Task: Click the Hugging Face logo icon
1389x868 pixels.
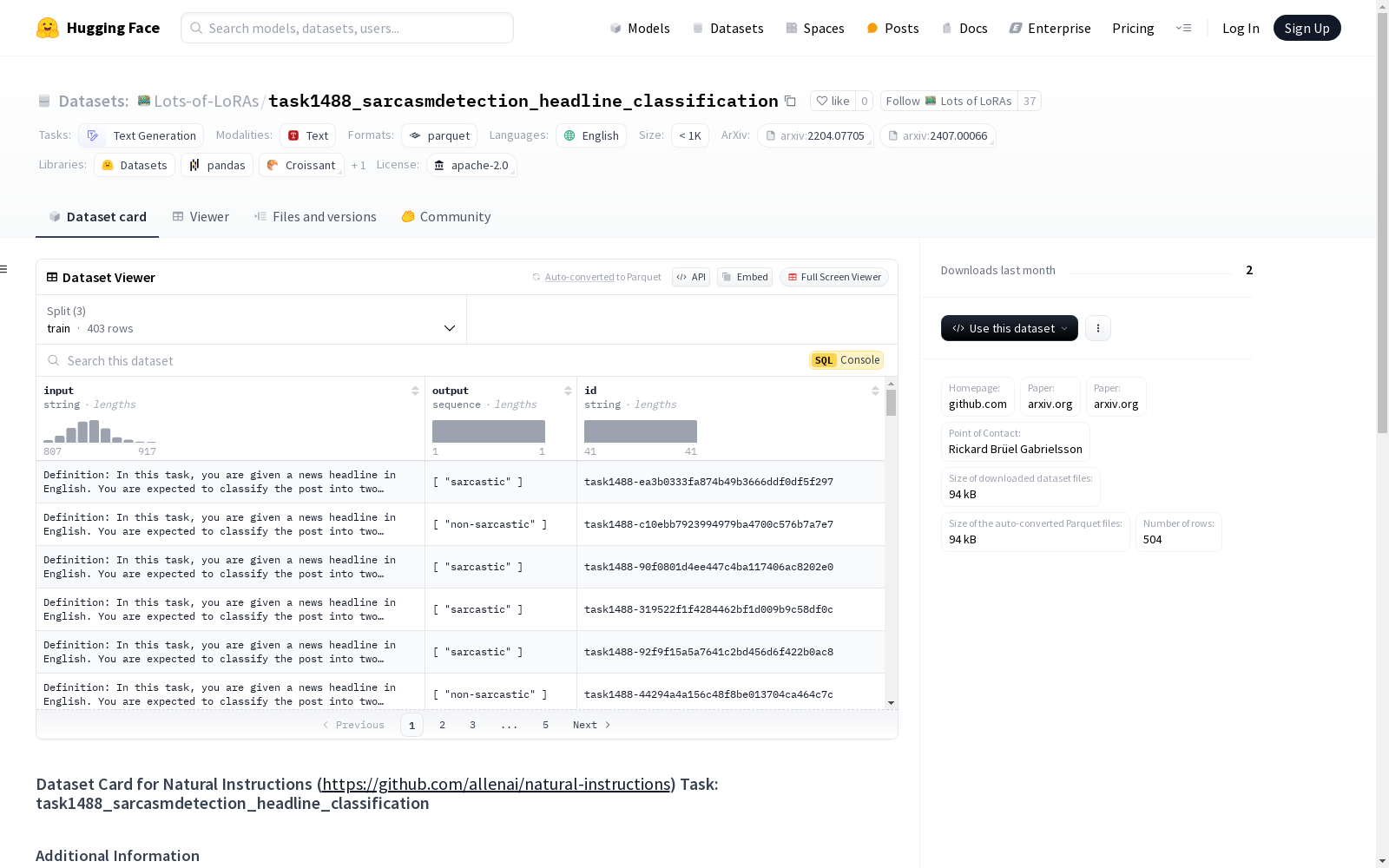Action: coord(48,28)
